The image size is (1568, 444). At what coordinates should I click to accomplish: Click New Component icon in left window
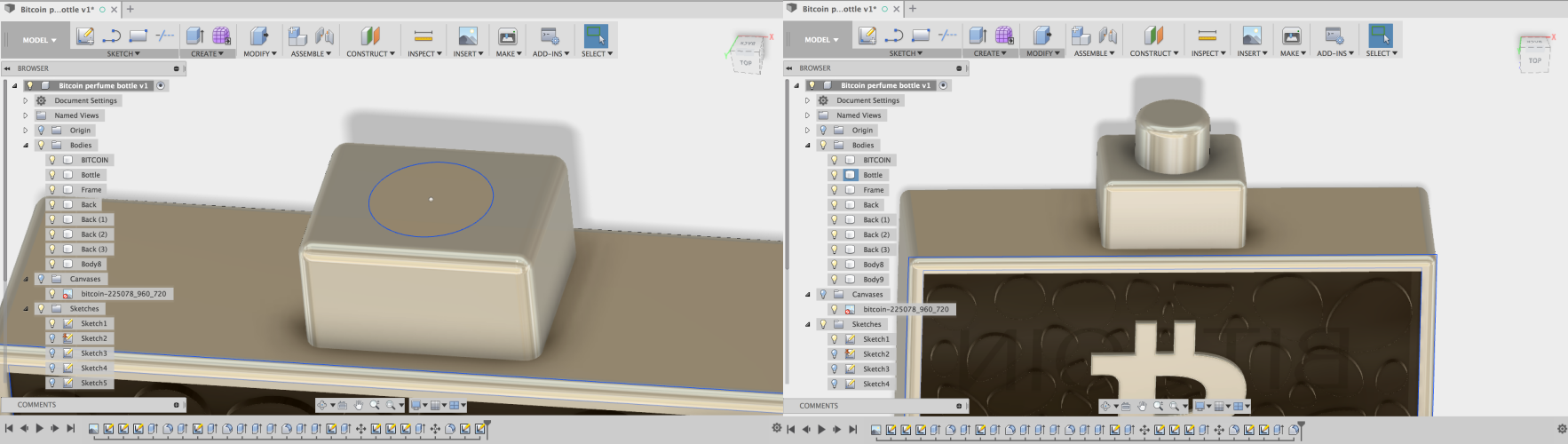(x=297, y=36)
